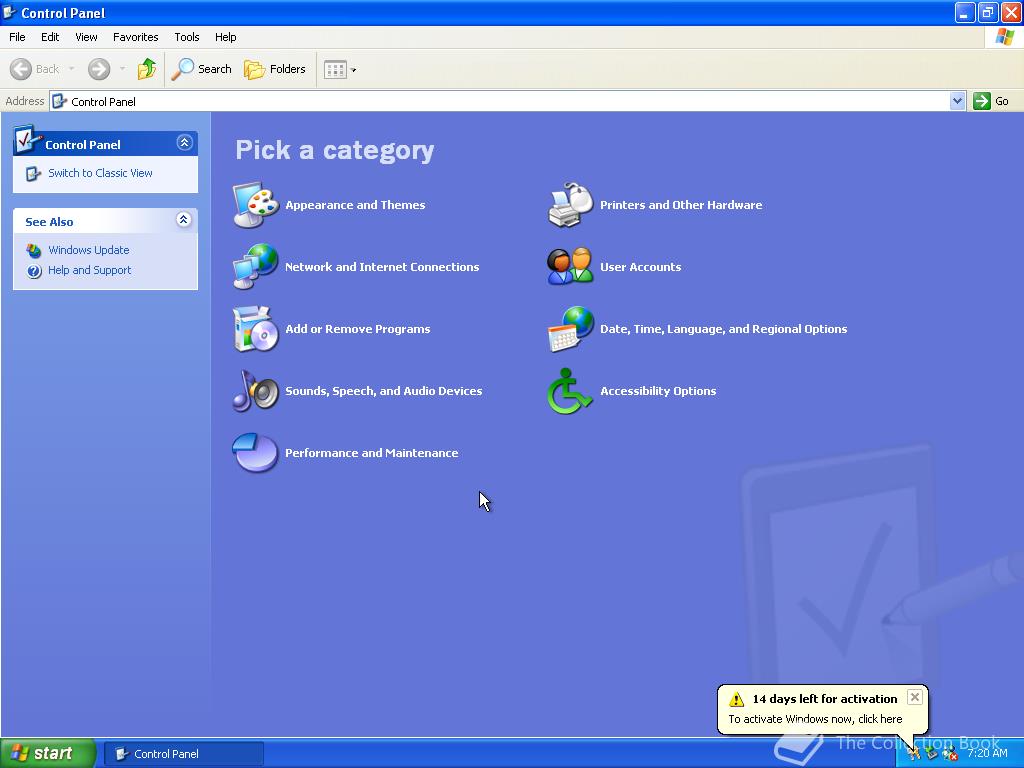Open the Add or Remove Programs CD icon
1024x768 pixels.
click(x=255, y=328)
